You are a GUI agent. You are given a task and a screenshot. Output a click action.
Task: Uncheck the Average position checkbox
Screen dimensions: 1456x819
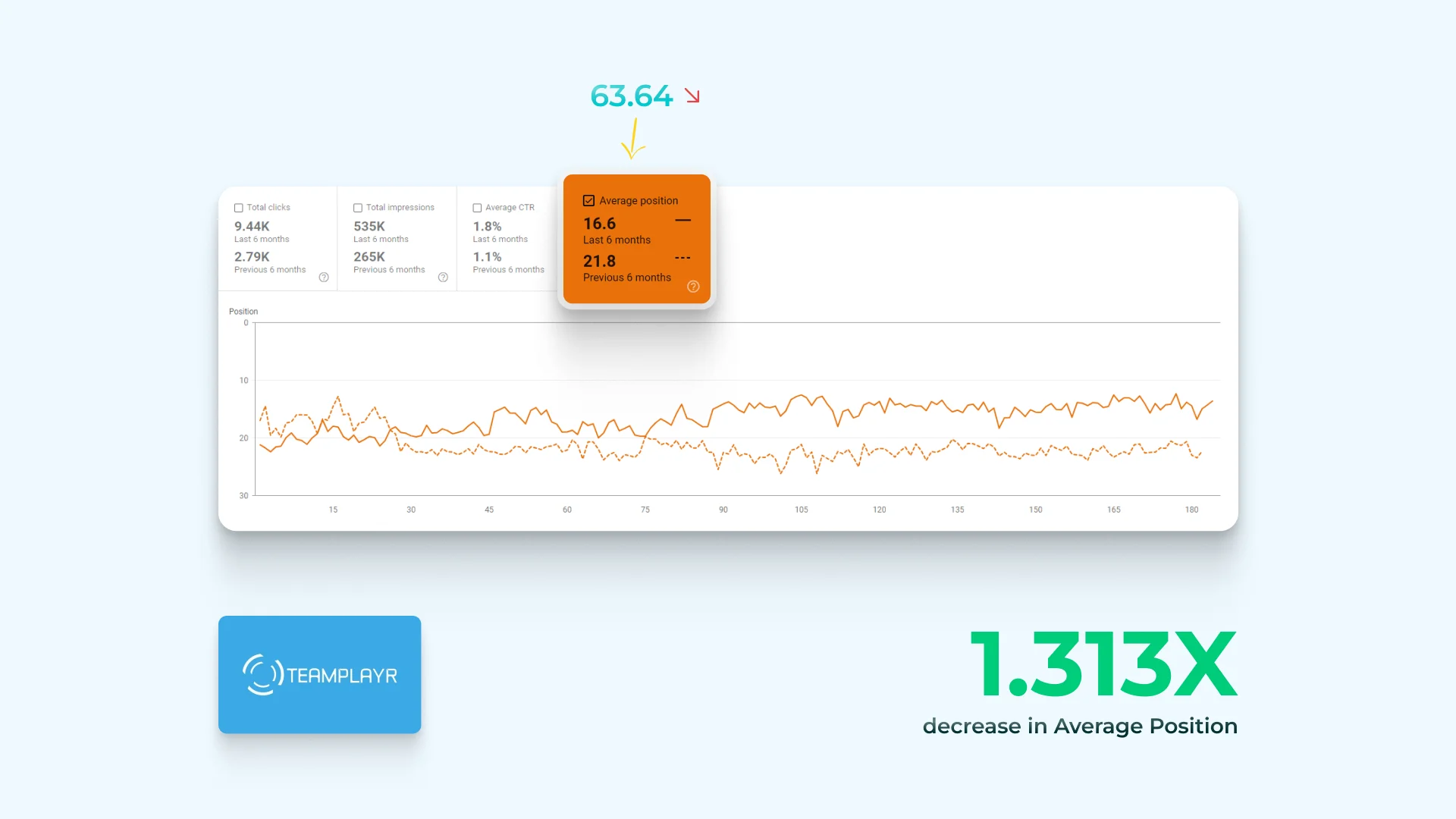point(588,201)
